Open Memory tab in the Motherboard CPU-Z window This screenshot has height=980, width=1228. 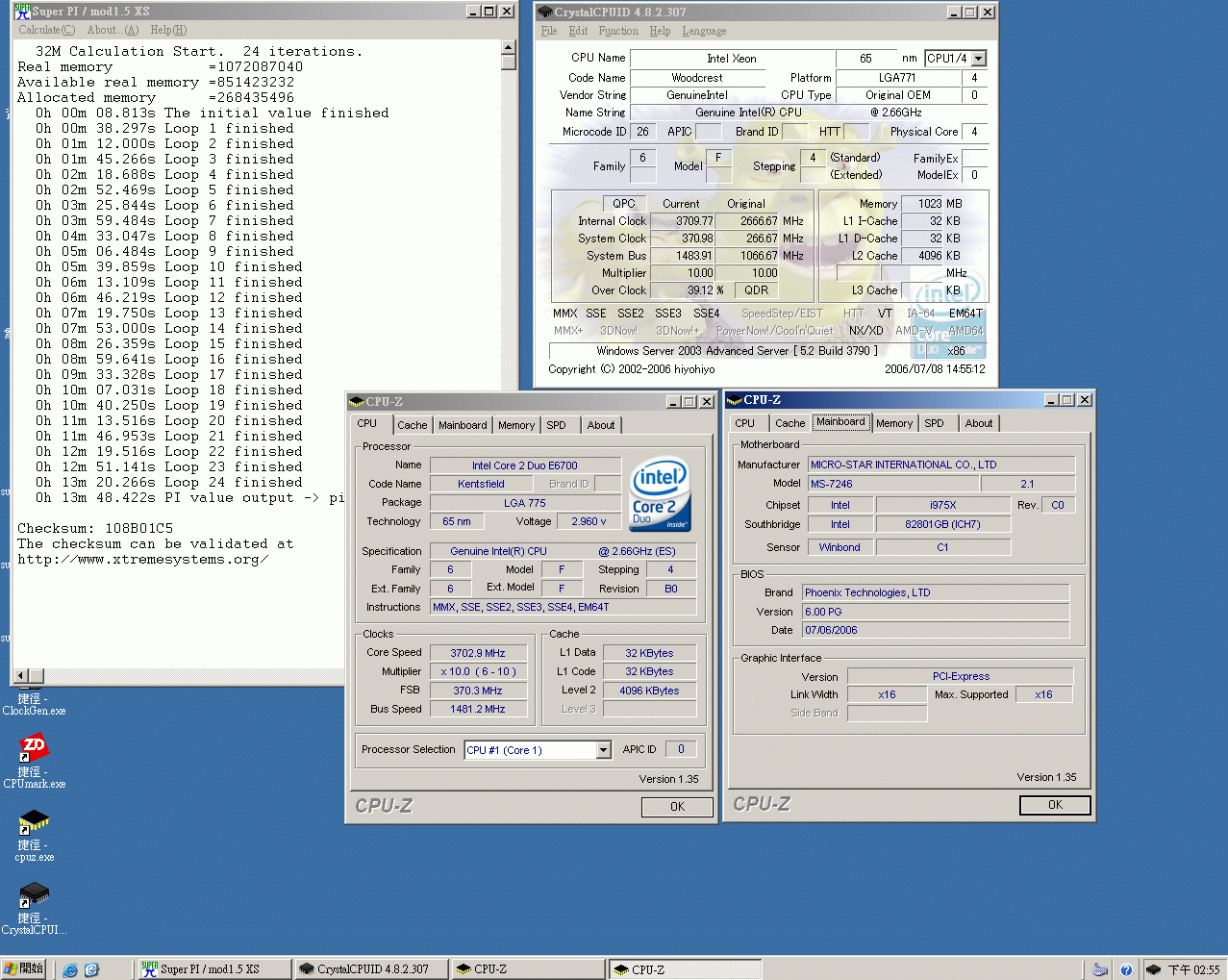pos(894,423)
